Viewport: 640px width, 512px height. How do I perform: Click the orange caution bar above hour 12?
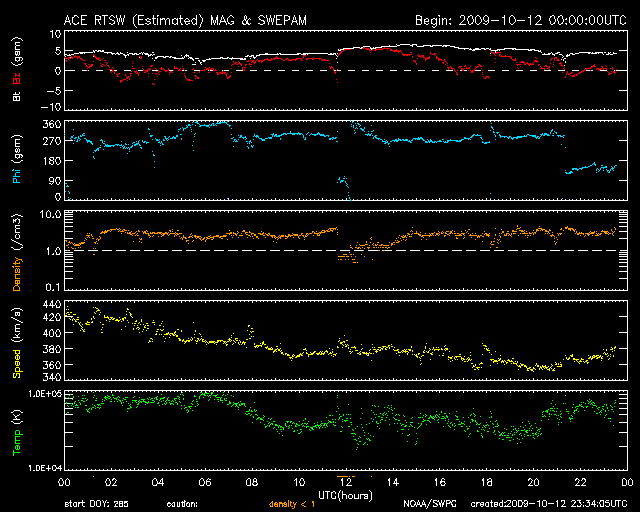coord(346,476)
